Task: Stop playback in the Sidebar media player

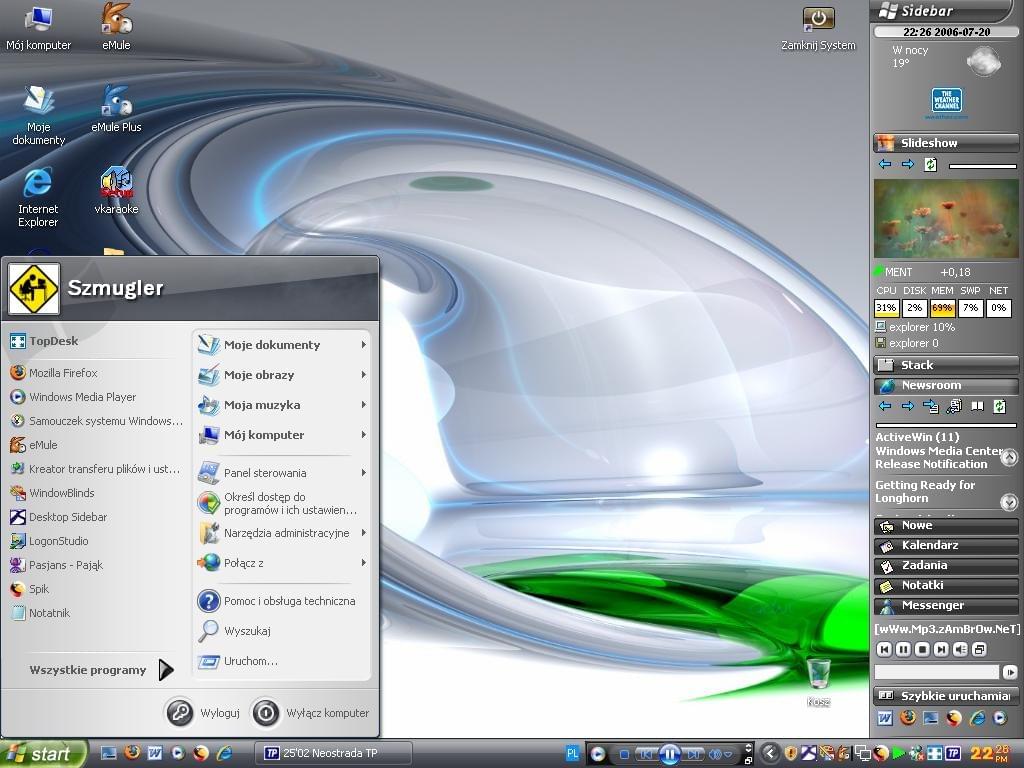Action: pos(922,649)
